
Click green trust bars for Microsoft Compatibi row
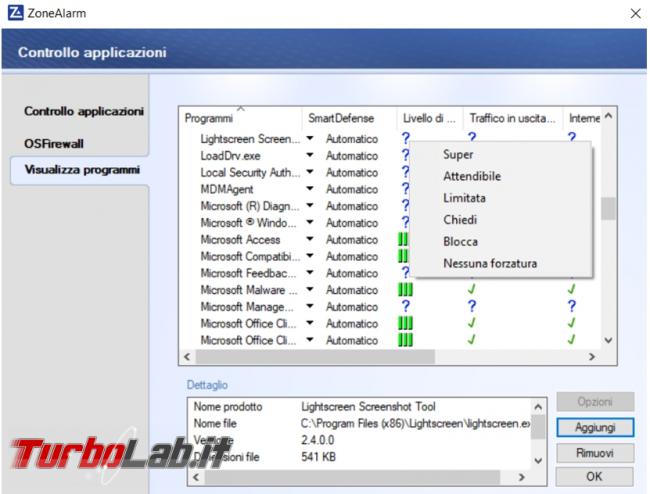(x=403, y=256)
